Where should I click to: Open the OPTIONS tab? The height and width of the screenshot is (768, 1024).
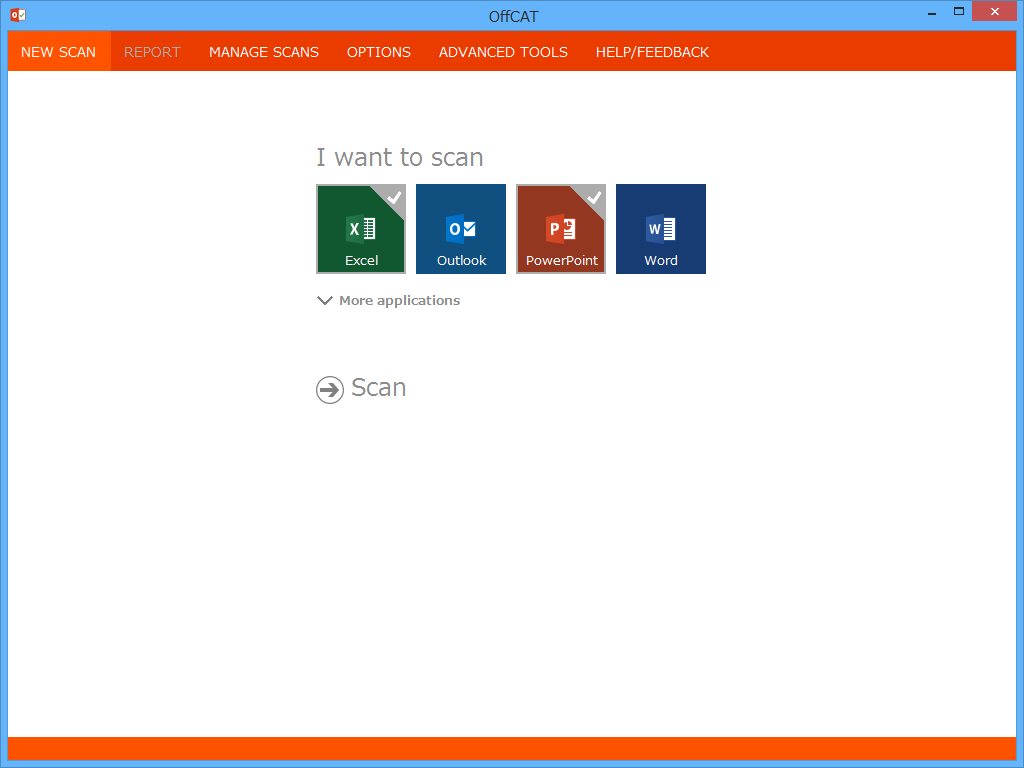(x=379, y=52)
